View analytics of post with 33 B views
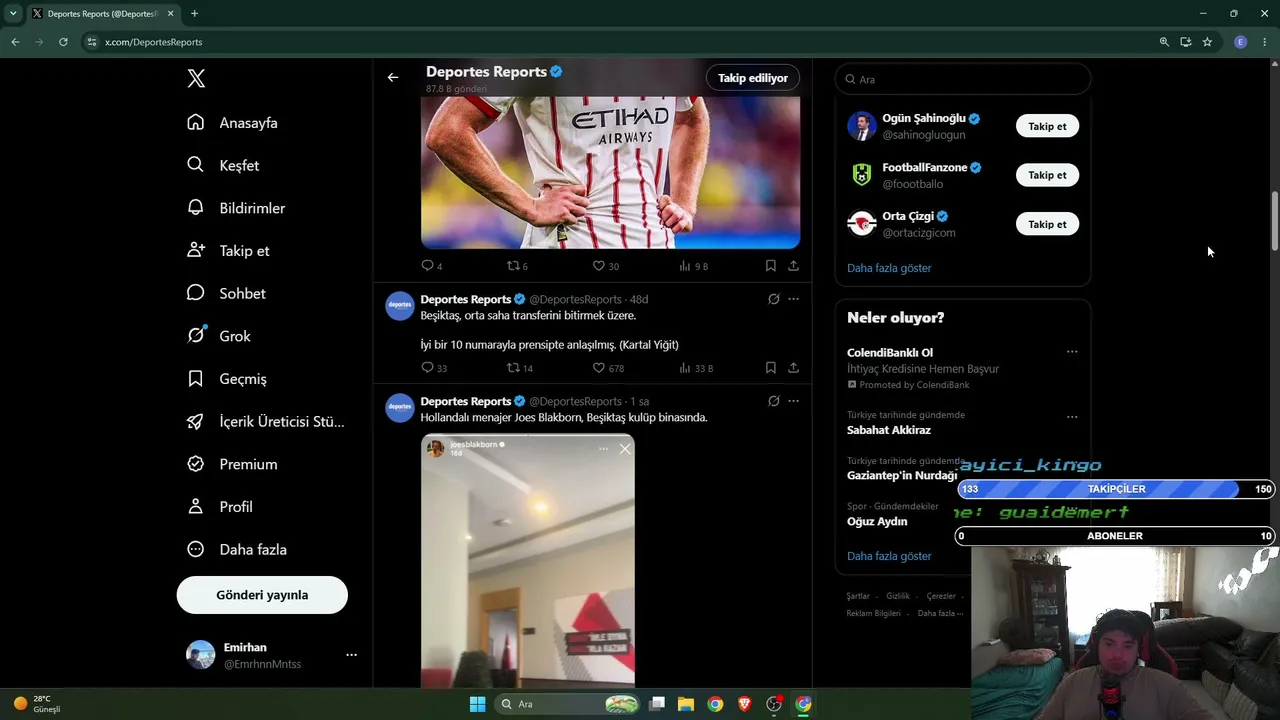The image size is (1280, 720). click(x=696, y=368)
